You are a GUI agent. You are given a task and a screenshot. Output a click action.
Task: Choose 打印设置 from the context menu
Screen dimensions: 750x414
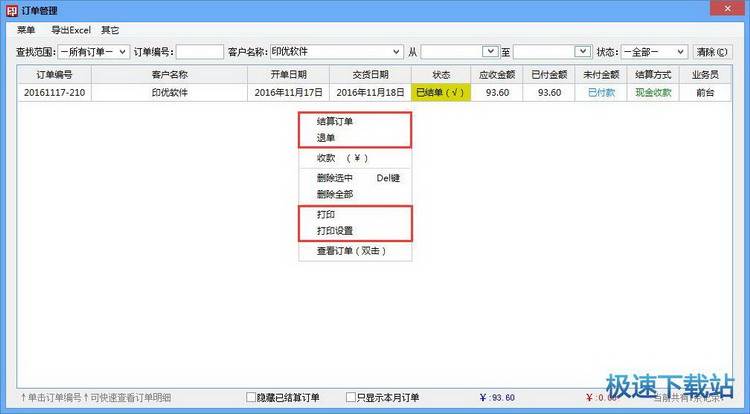tap(355, 231)
